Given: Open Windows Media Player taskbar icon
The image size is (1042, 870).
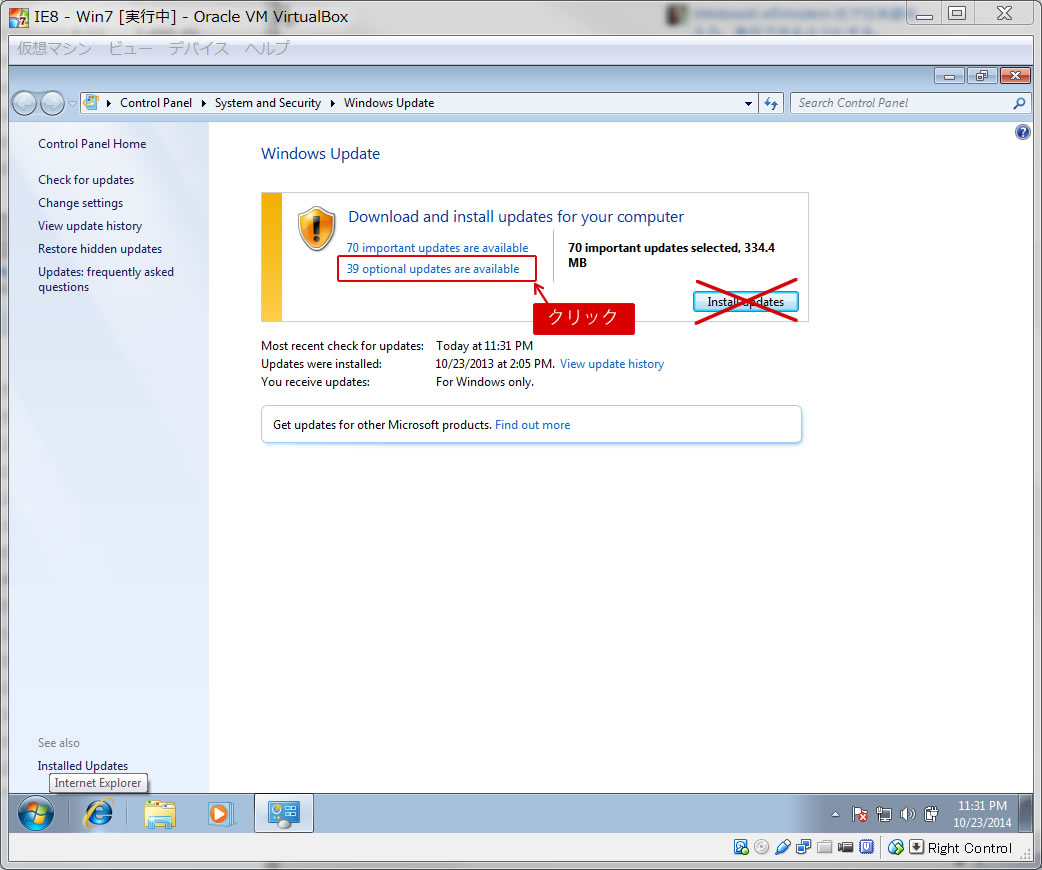Looking at the screenshot, I should click(220, 814).
